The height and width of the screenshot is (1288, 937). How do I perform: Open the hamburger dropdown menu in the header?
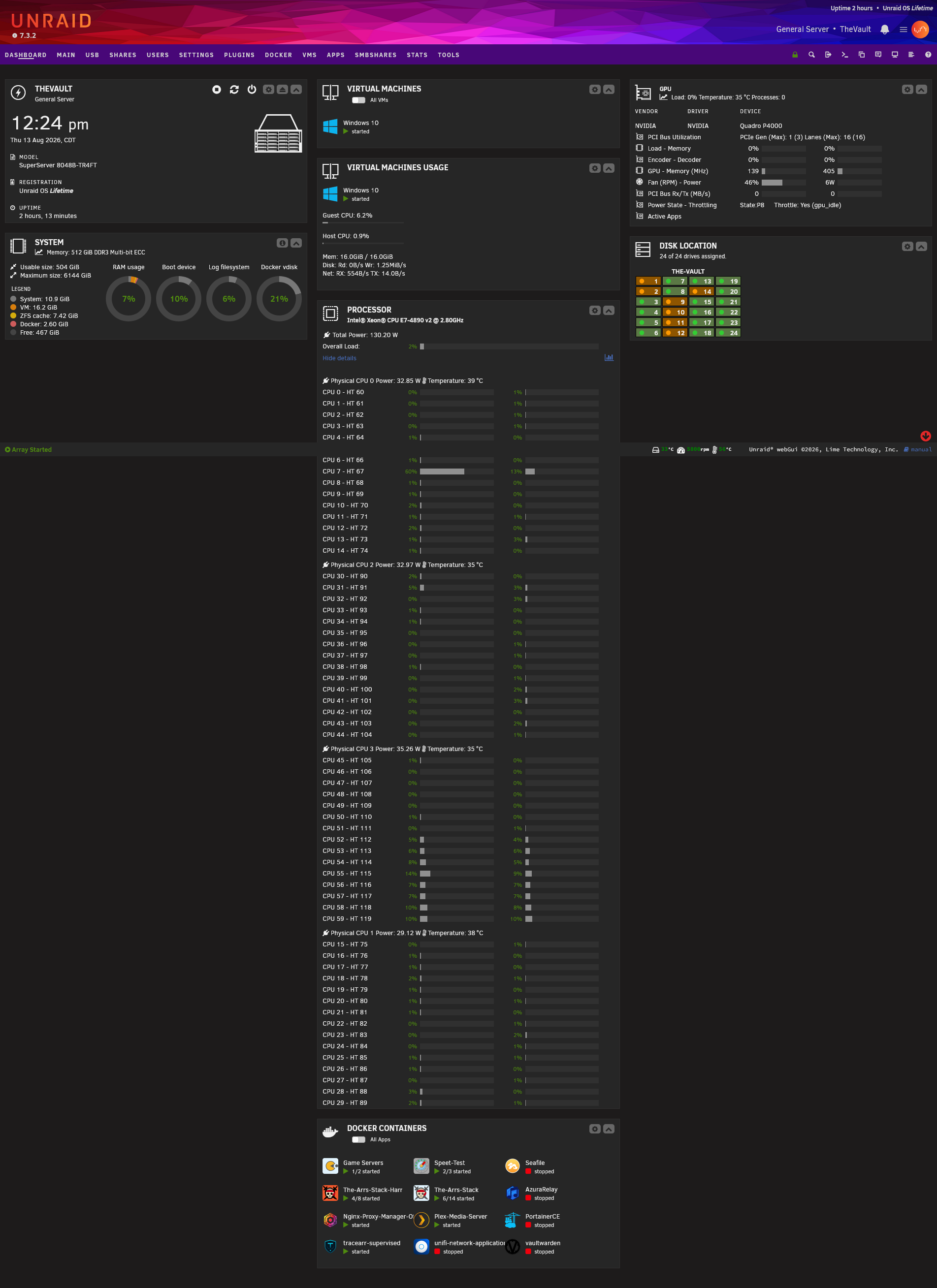pos(903,30)
